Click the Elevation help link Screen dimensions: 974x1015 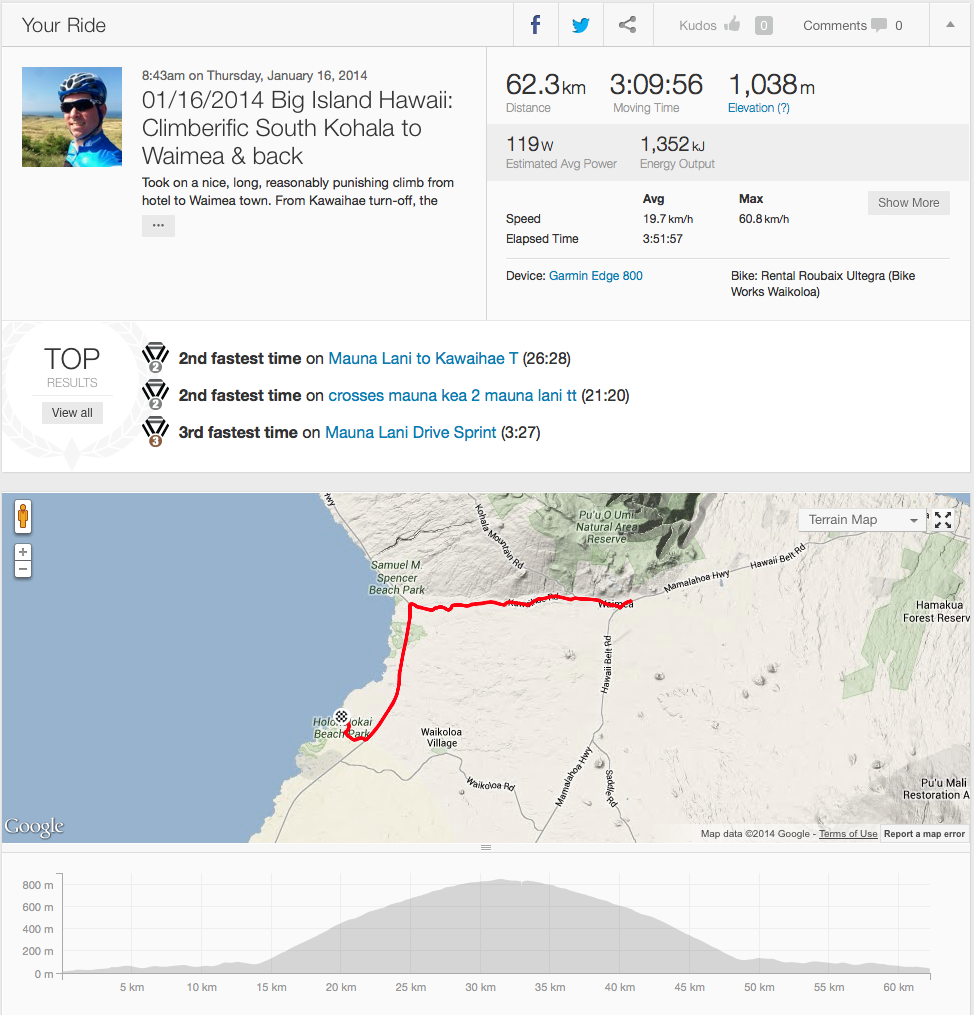[759, 108]
